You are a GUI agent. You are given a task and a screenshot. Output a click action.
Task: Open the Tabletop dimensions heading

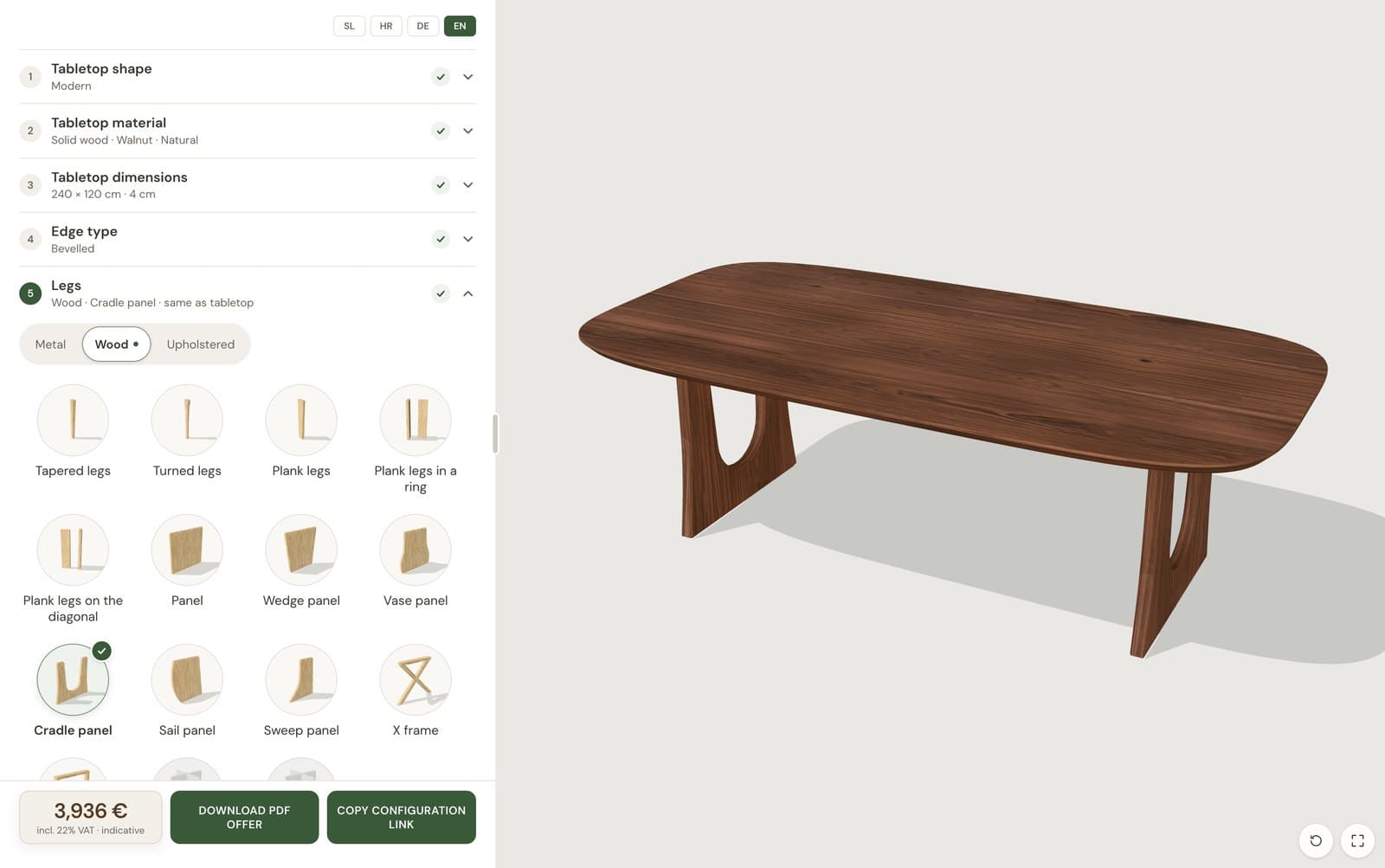[119, 177]
